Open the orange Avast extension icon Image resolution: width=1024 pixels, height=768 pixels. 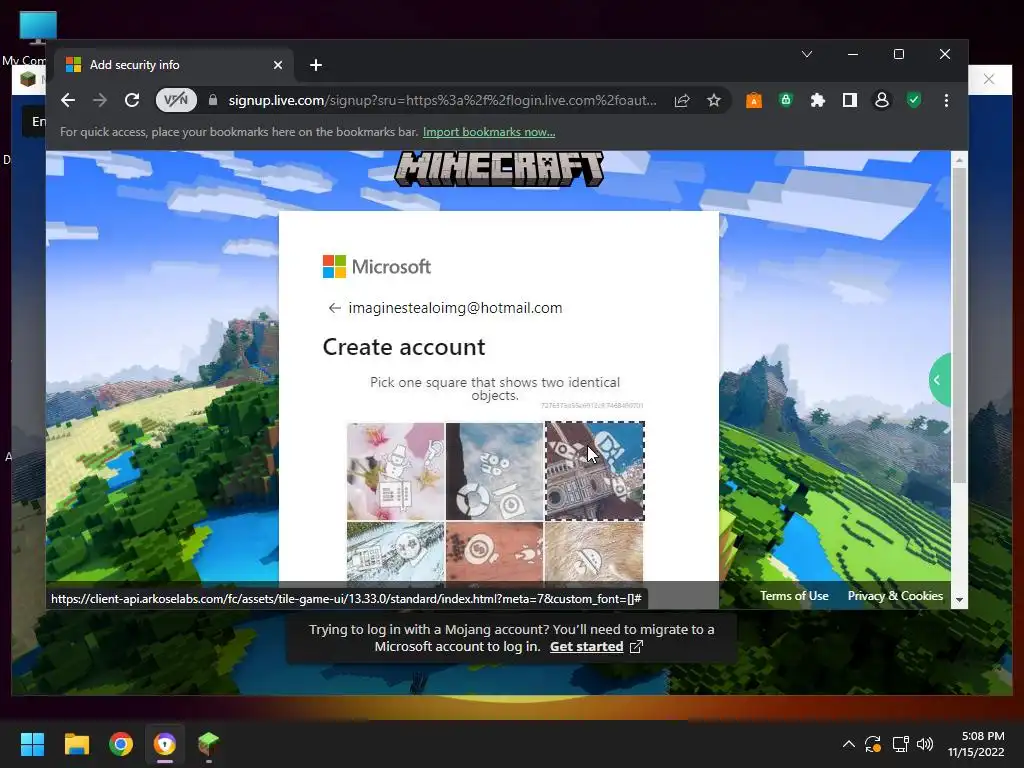[x=754, y=101]
